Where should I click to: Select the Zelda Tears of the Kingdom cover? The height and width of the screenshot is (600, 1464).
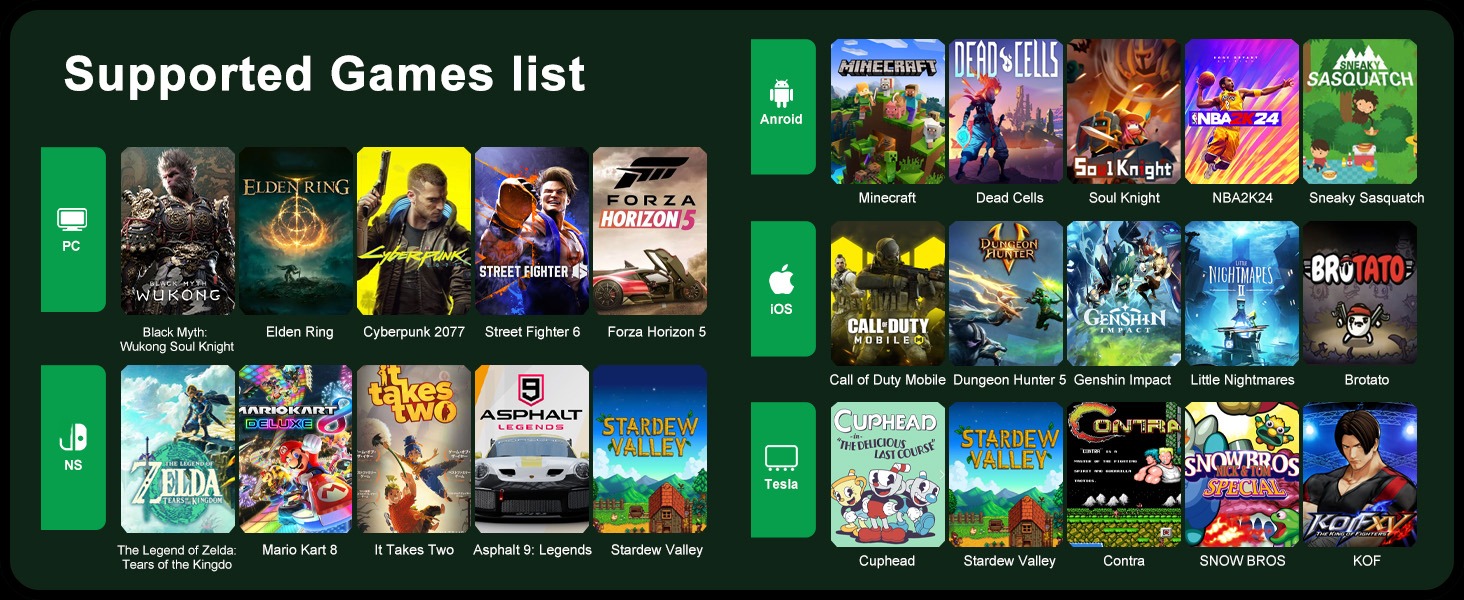click(x=178, y=449)
